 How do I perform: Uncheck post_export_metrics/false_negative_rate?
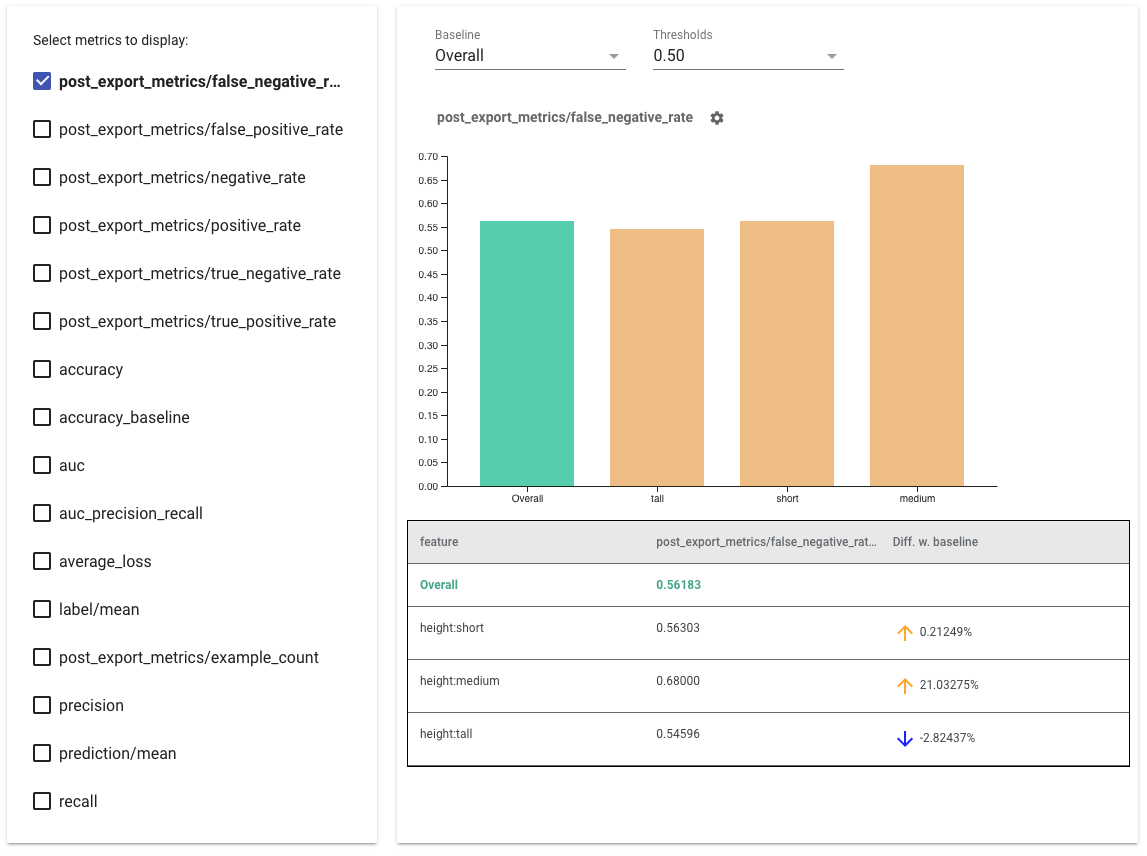coord(41,80)
